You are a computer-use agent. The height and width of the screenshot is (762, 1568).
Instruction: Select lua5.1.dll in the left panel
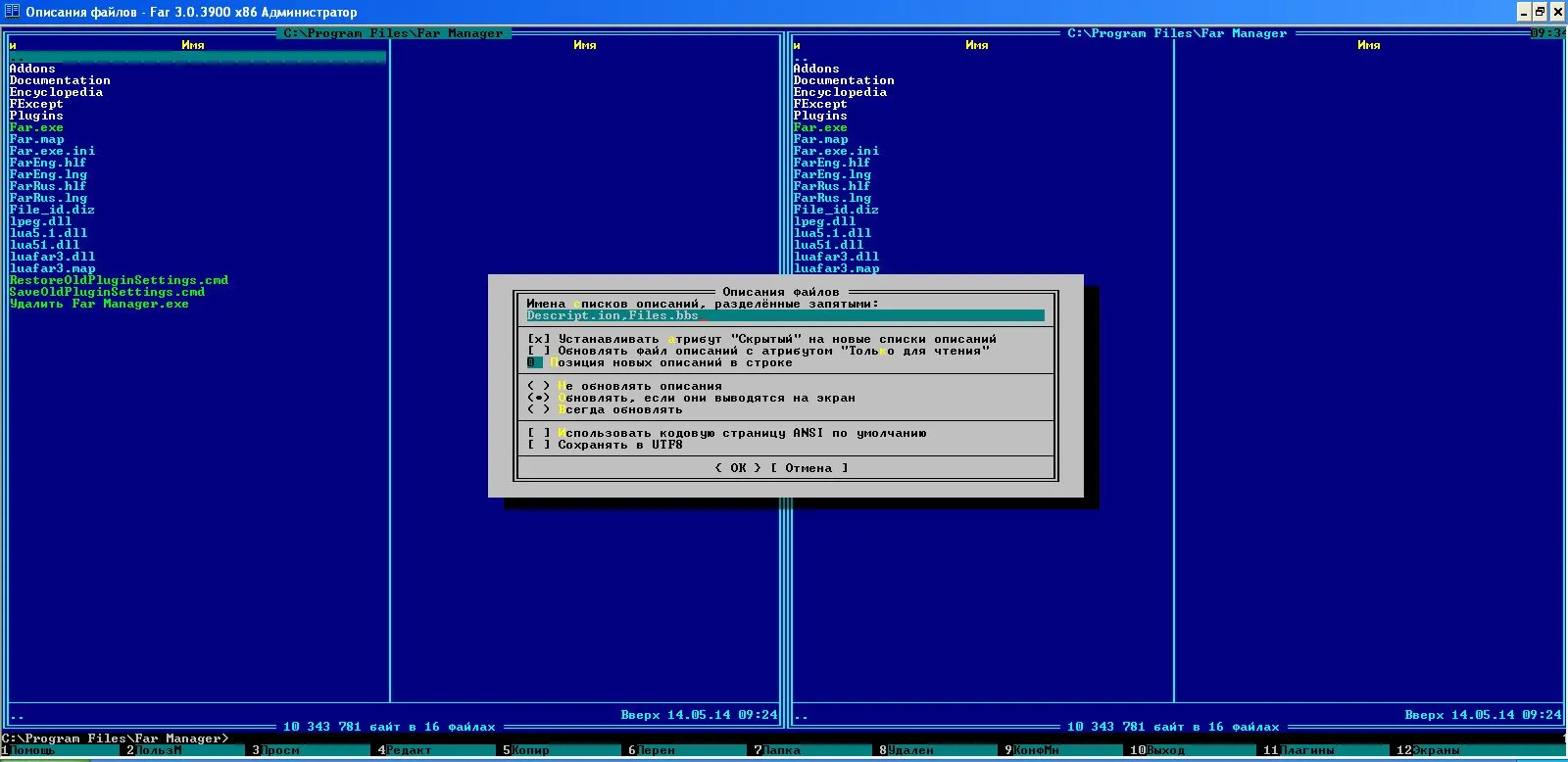click(48, 233)
